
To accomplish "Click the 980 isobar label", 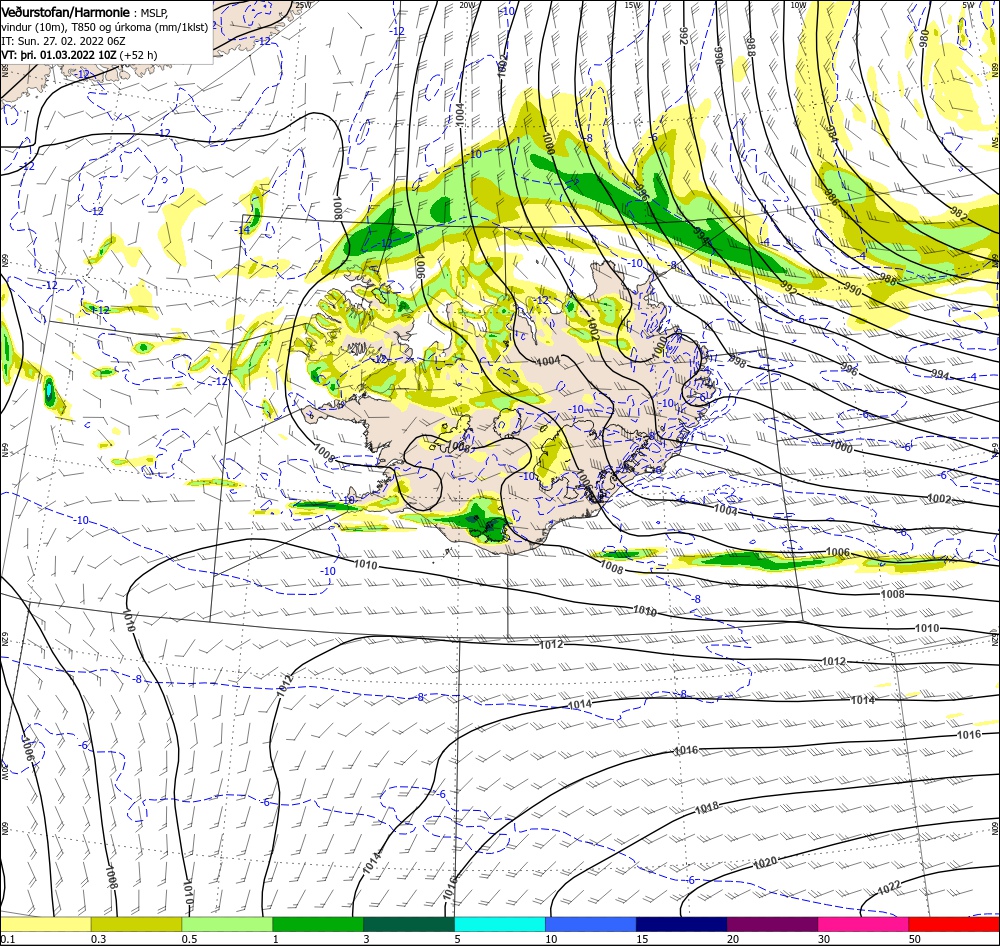I will coord(924,39).
